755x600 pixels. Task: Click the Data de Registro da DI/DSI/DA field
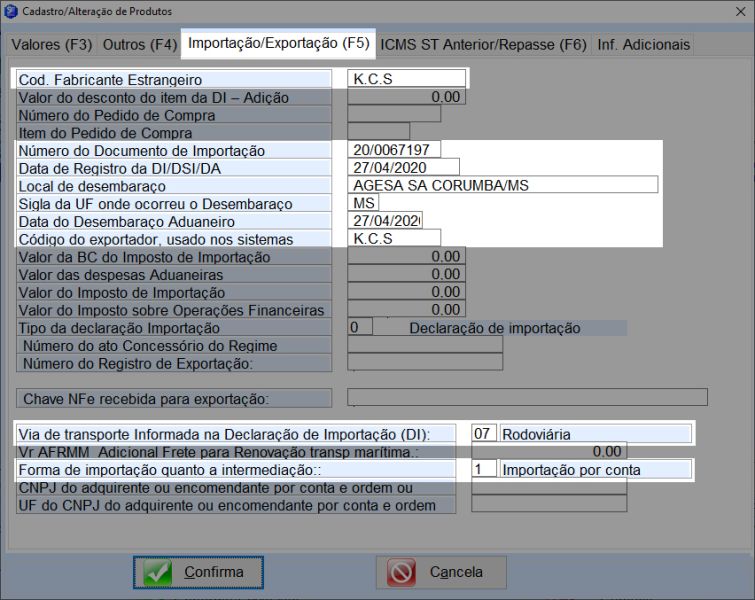coord(403,168)
